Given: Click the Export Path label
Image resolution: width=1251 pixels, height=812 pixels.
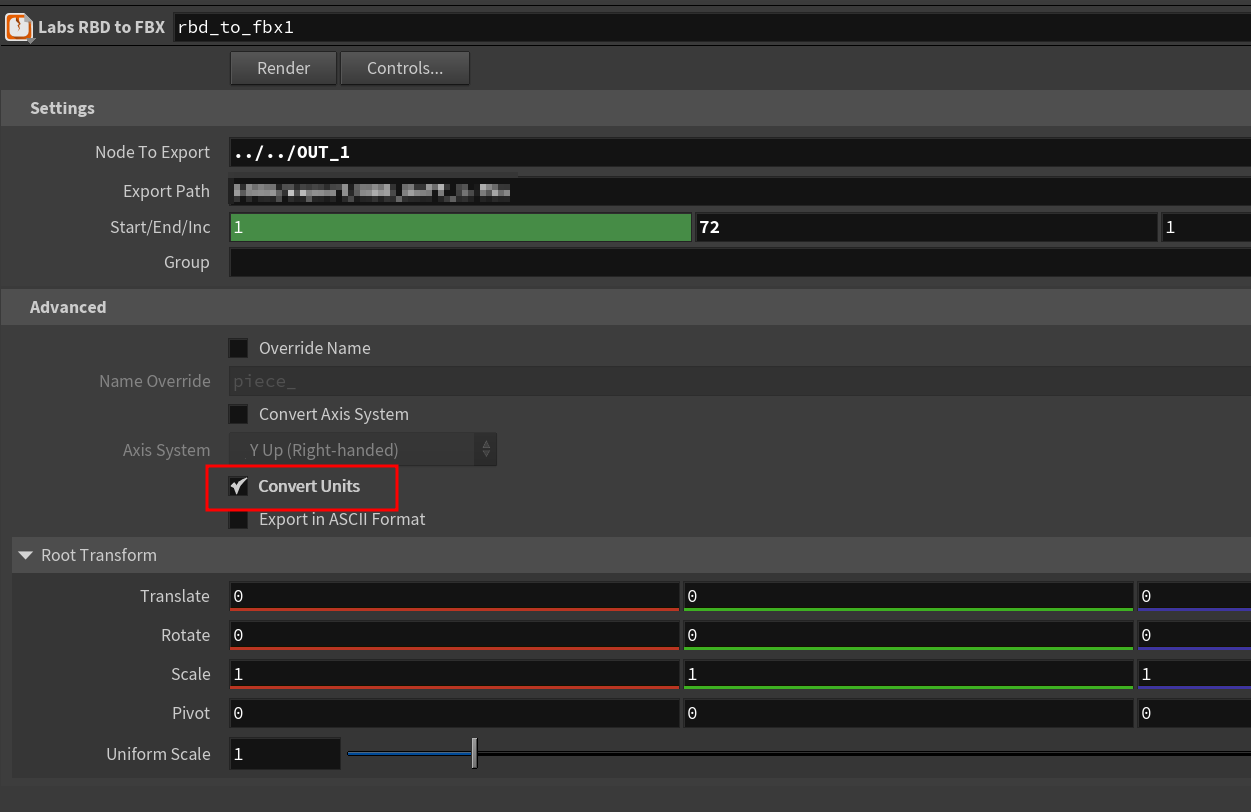Looking at the screenshot, I should tap(166, 191).
